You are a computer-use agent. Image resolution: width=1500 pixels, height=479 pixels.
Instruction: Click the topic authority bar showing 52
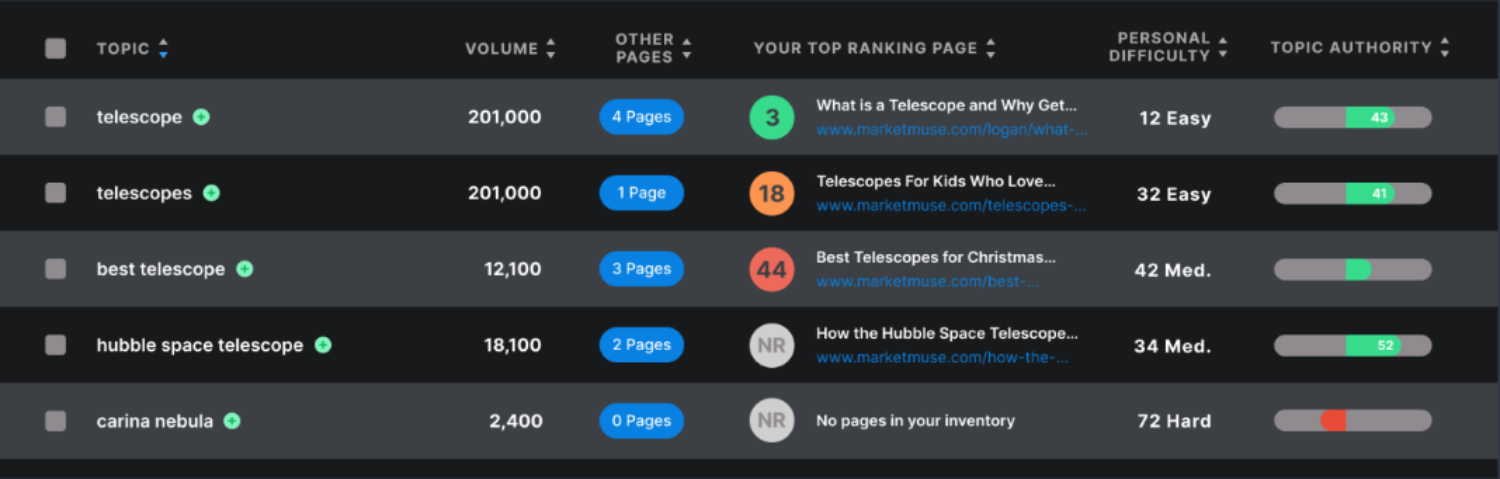tap(1353, 345)
